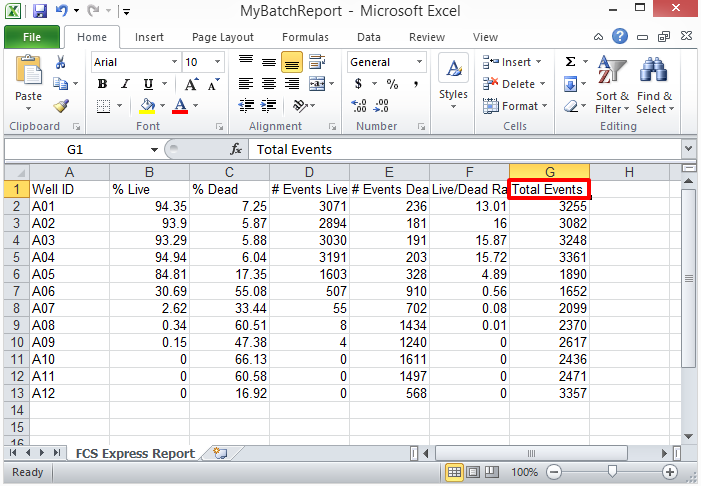The width and height of the screenshot is (701, 486).
Task: Click the Insert Function fx icon
Action: pos(236,149)
